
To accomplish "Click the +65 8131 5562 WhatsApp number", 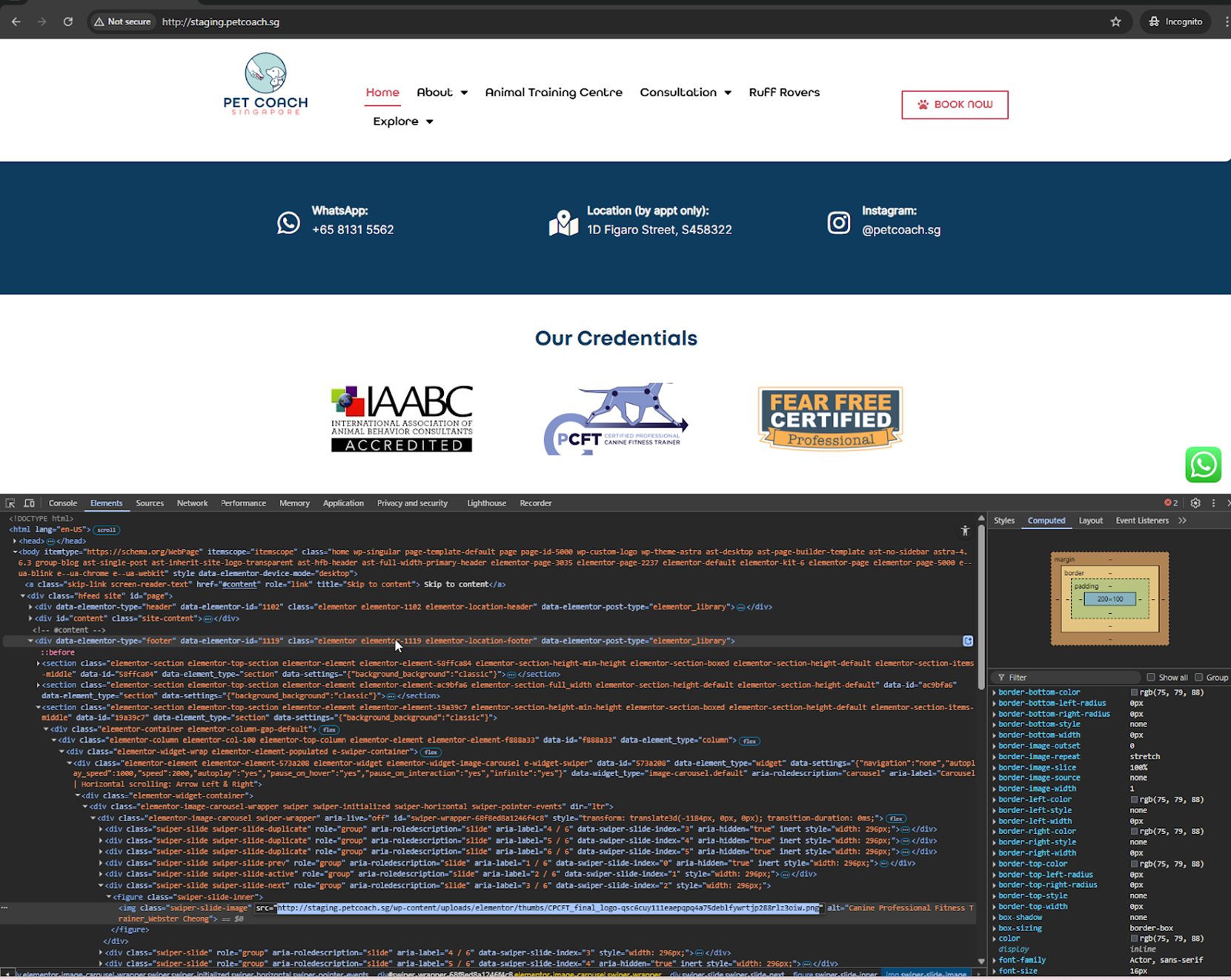I will (x=353, y=230).
